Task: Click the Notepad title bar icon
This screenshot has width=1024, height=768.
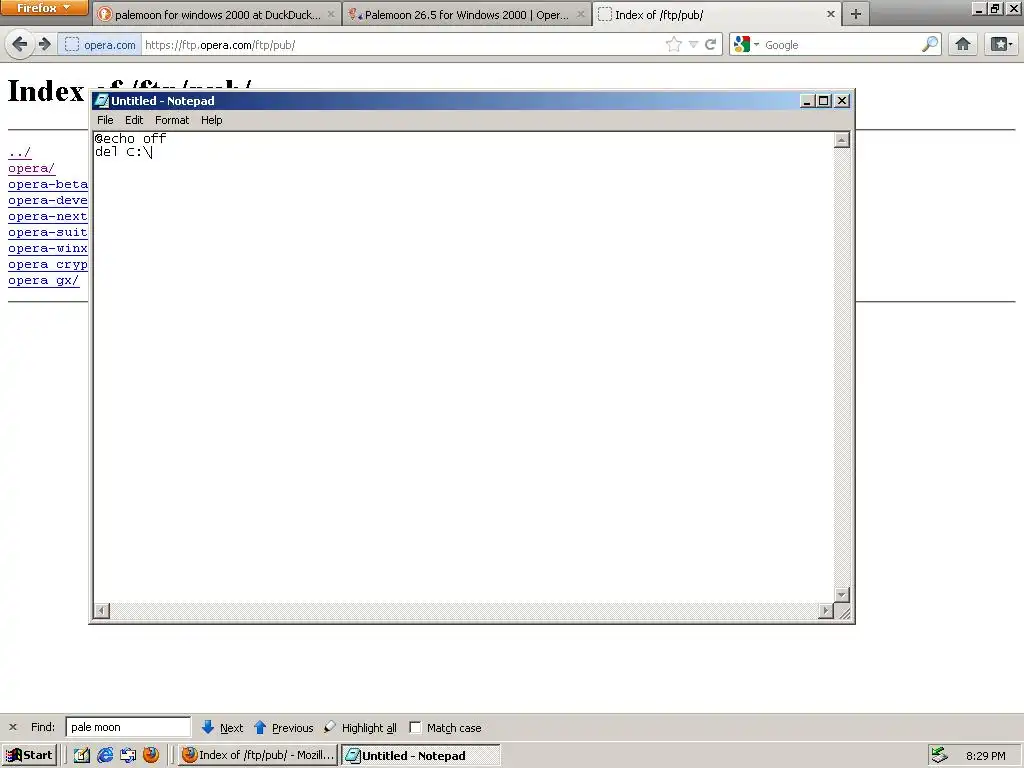Action: [x=101, y=101]
